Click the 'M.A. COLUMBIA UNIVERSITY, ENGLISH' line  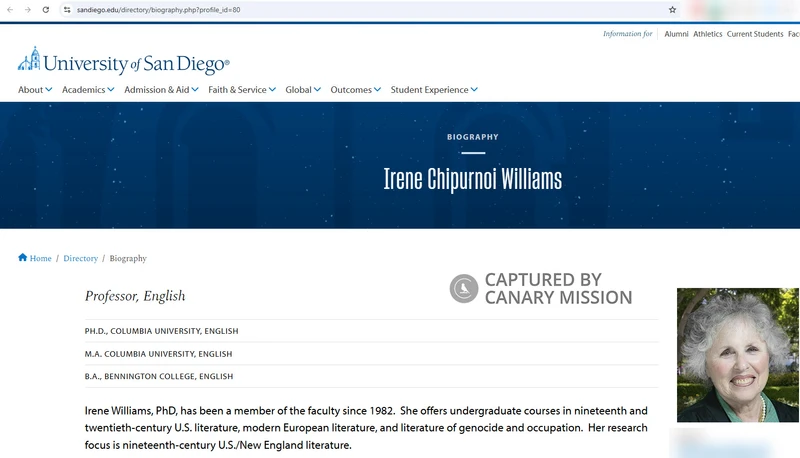click(x=158, y=354)
